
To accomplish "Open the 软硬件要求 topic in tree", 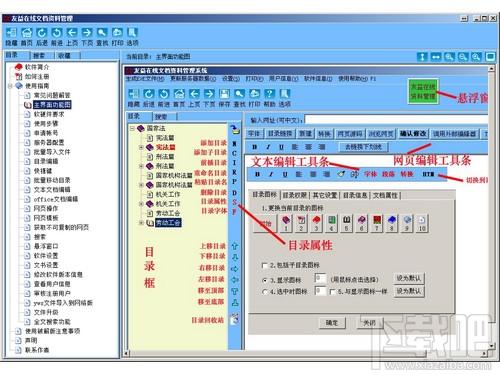I will pyautogui.click(x=49, y=114).
